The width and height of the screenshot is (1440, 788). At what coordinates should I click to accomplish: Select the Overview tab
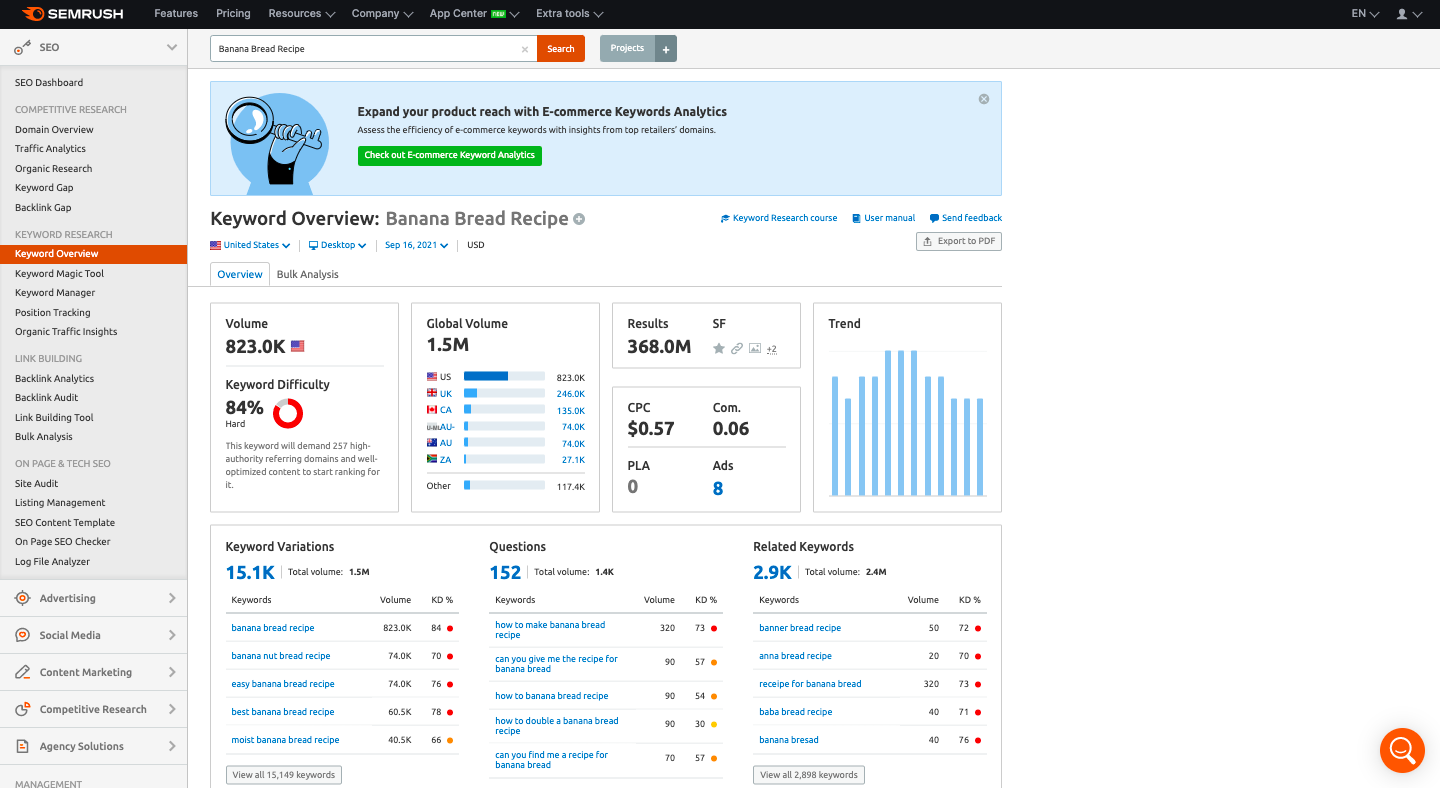pyautogui.click(x=240, y=274)
